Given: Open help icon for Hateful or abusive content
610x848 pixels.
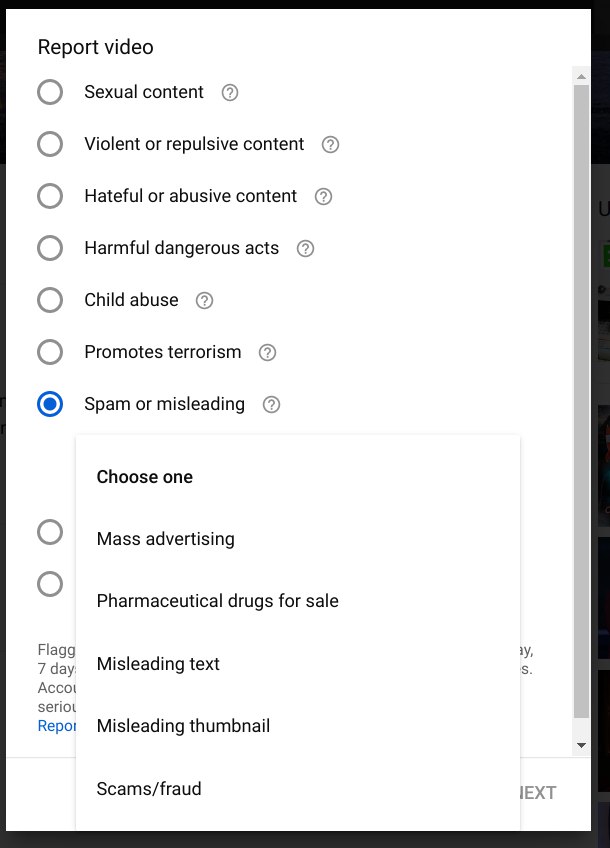Looking at the screenshot, I should point(323,197).
